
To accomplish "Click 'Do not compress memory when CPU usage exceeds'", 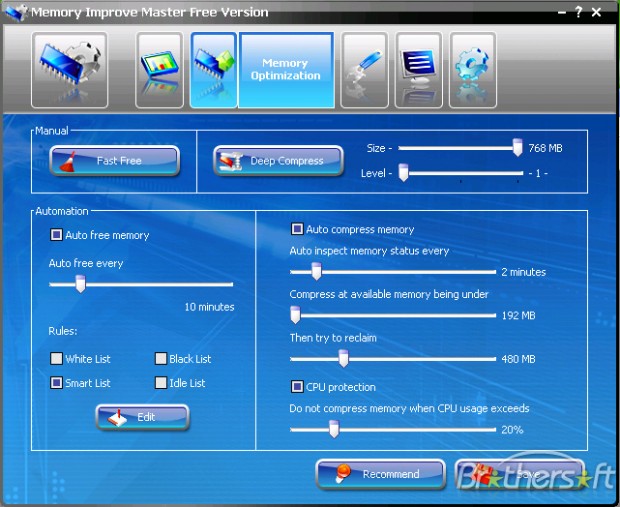I will tap(409, 409).
